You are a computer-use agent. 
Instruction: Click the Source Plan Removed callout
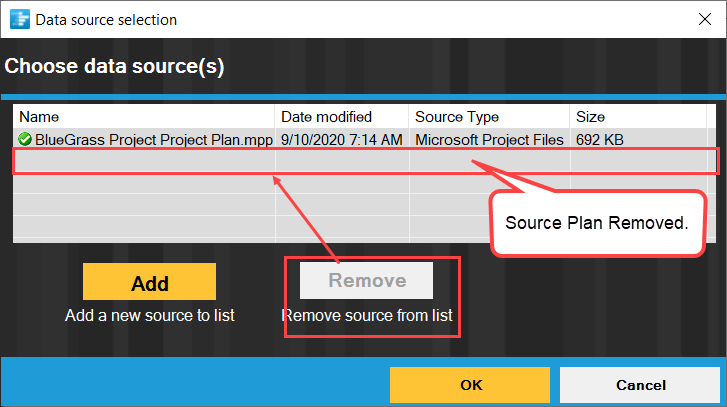[x=598, y=223]
